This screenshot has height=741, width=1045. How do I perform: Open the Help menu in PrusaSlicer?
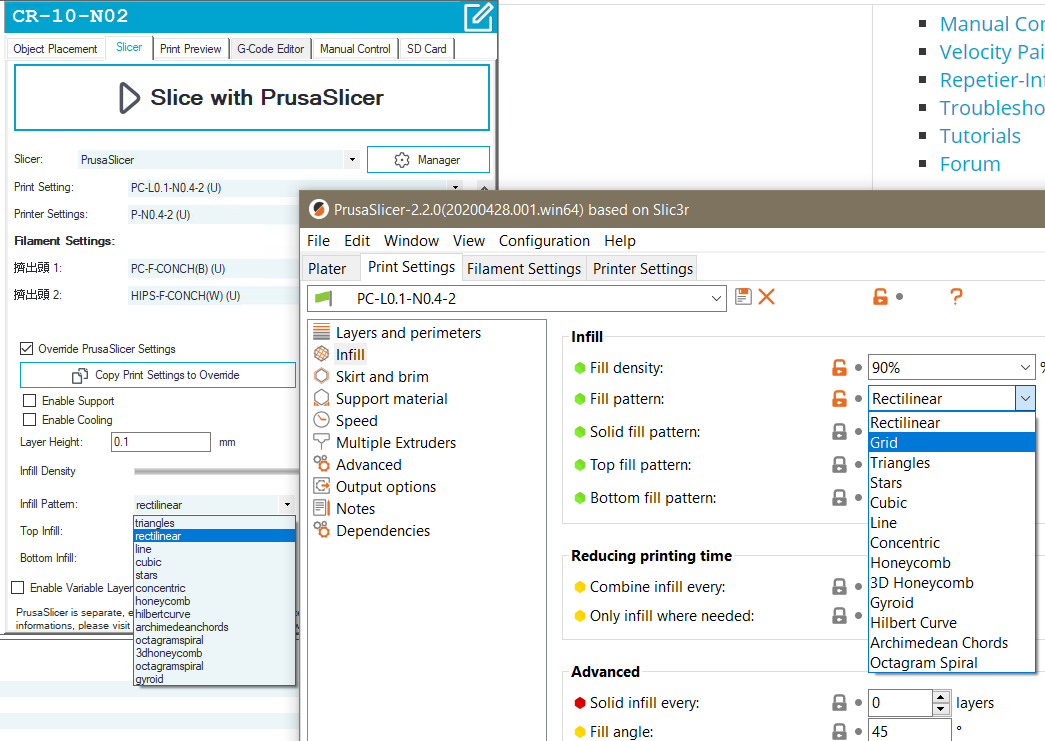point(620,241)
